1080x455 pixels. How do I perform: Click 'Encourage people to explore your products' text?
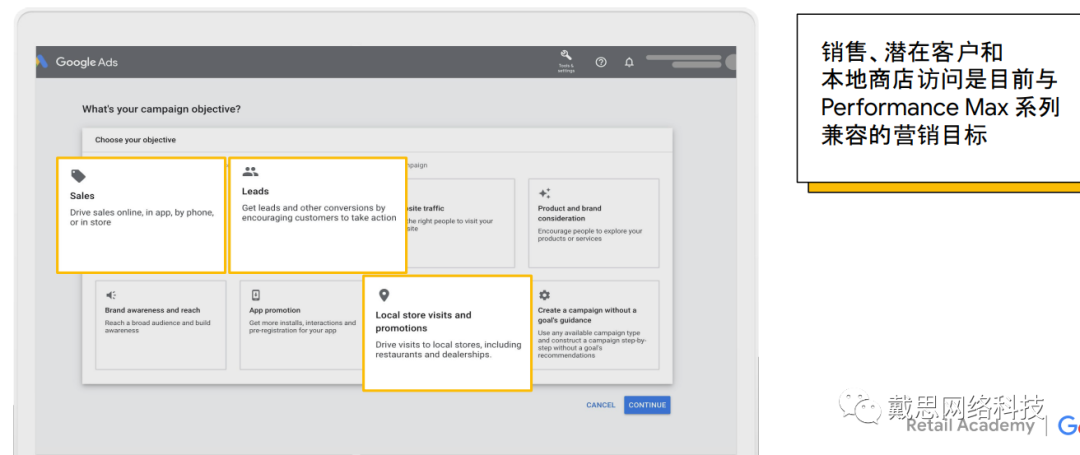click(590, 235)
